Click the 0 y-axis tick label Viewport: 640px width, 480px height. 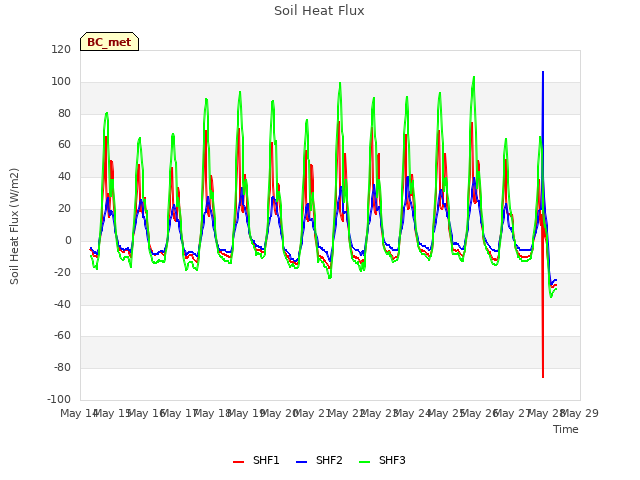(x=68, y=240)
